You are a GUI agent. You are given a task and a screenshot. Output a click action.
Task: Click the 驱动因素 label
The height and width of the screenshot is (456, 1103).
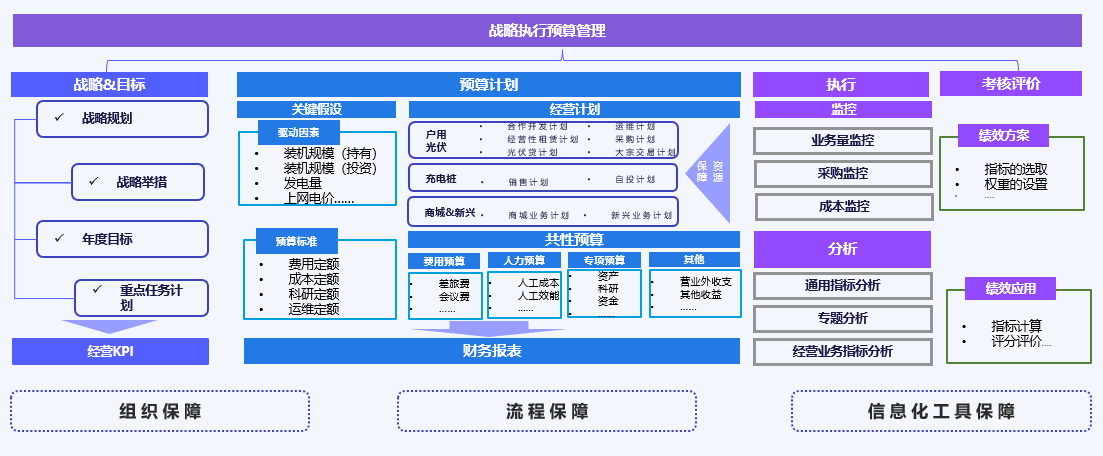pyautogui.click(x=298, y=132)
